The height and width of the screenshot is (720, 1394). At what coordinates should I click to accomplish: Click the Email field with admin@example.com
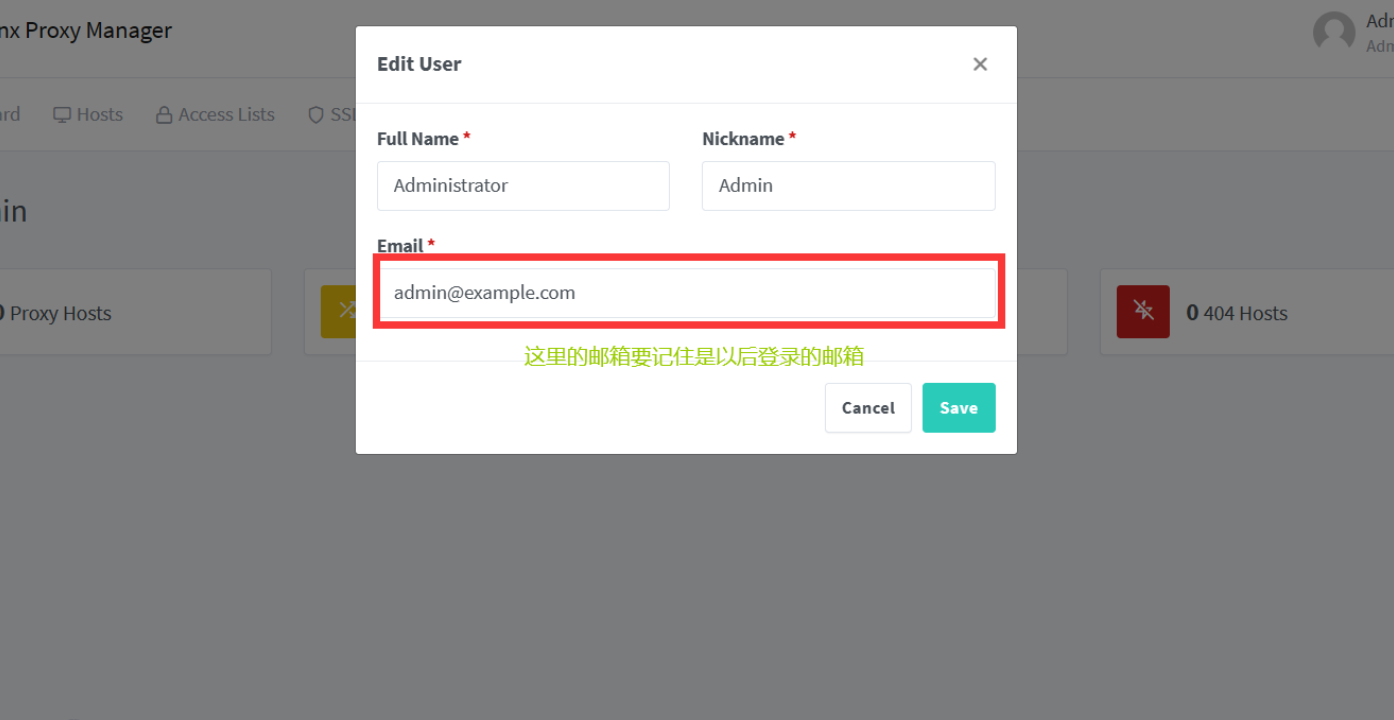(688, 293)
